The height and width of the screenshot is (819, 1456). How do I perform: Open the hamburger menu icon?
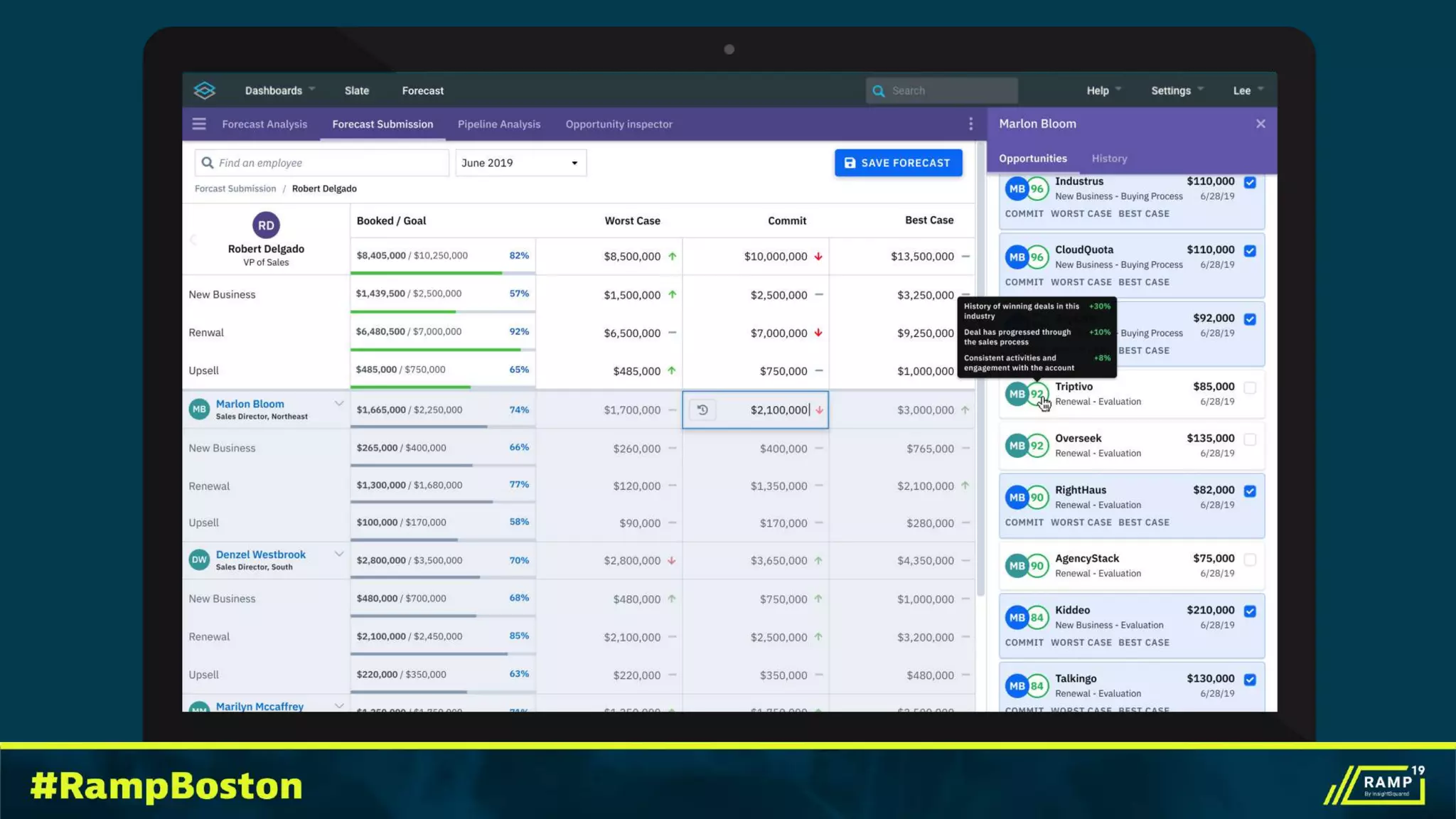[x=199, y=124]
